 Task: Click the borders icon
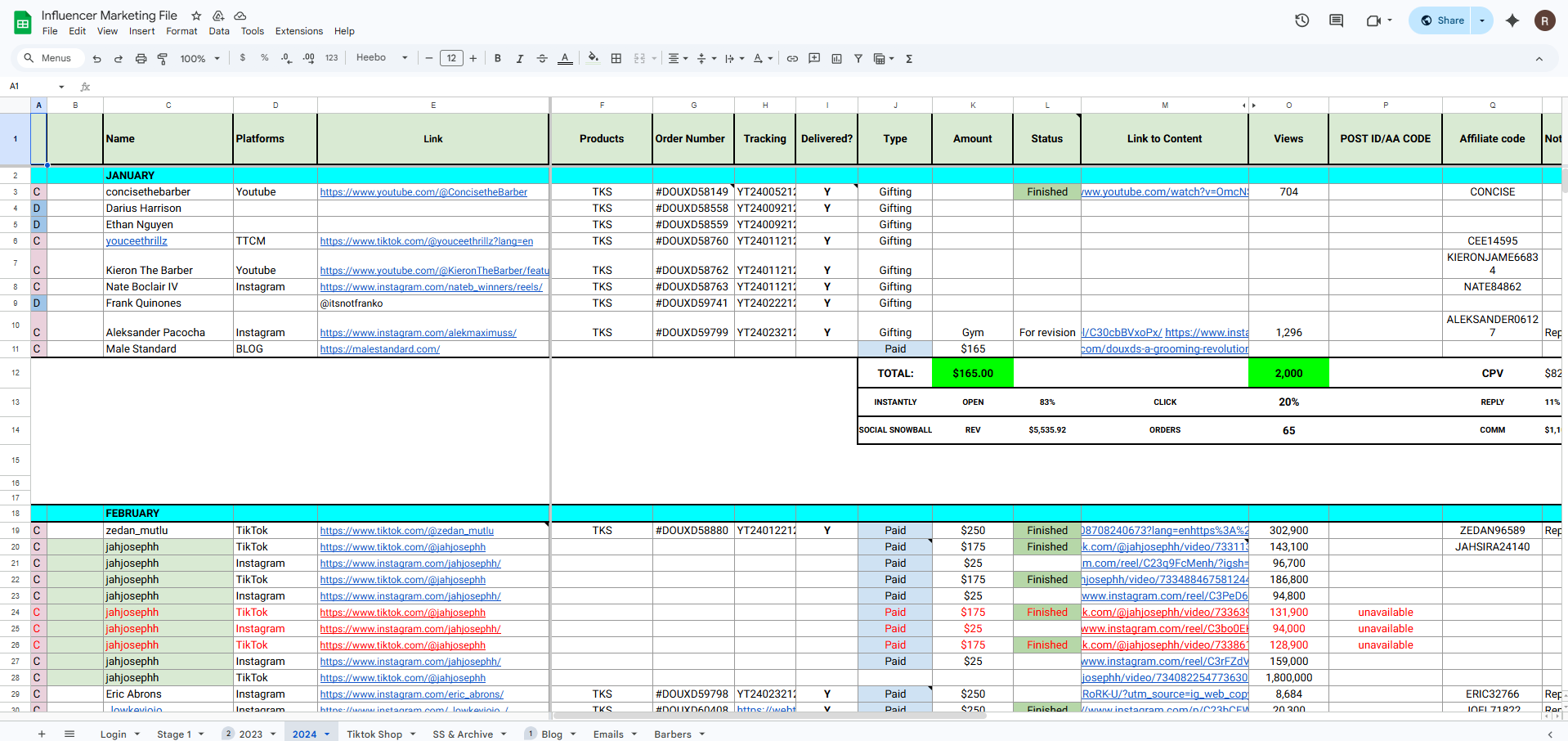click(616, 59)
